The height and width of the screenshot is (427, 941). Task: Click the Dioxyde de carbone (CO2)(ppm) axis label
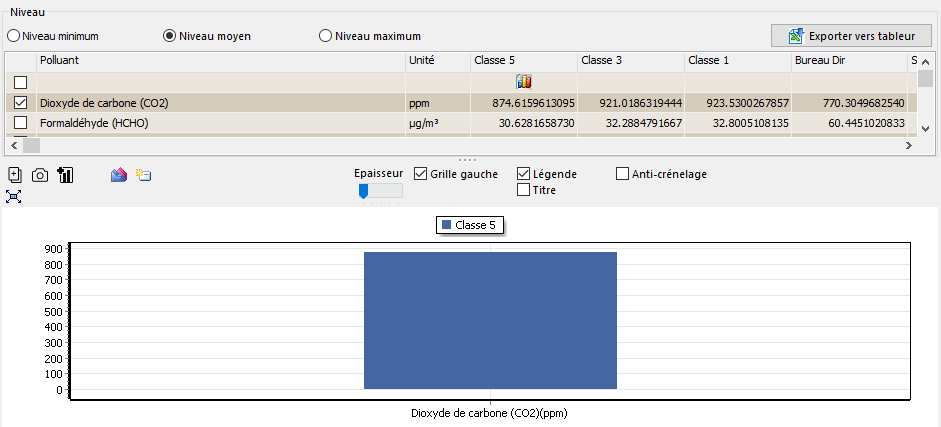[x=490, y=413]
